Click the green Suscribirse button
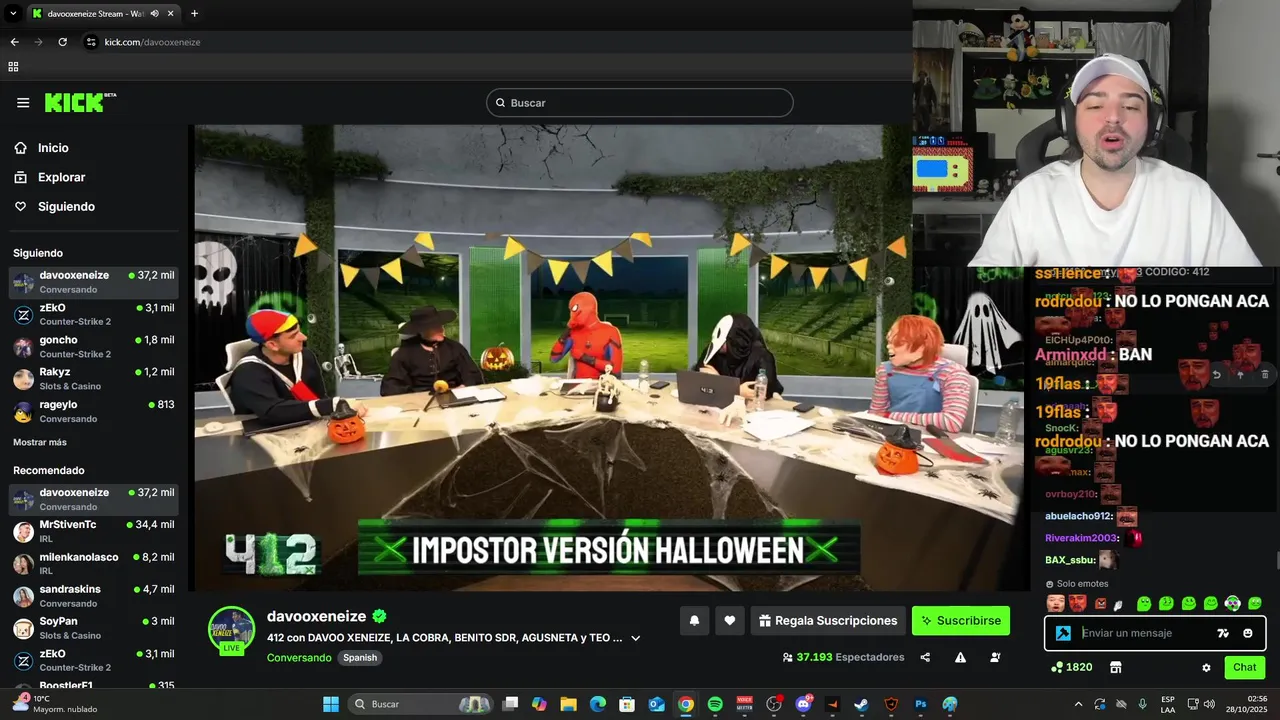This screenshot has height=720, width=1280. [961, 621]
